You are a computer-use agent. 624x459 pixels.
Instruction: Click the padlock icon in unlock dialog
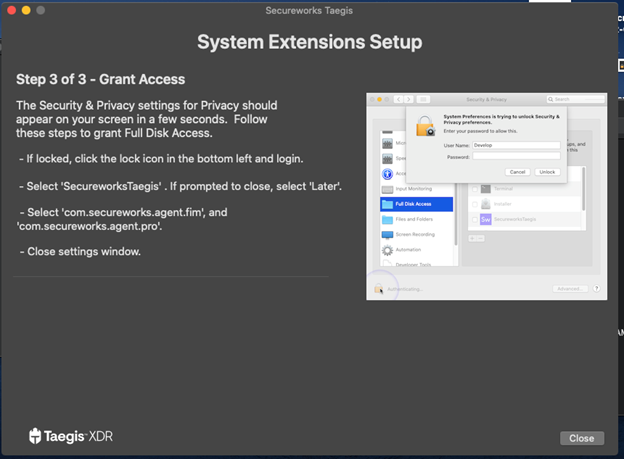click(x=423, y=128)
